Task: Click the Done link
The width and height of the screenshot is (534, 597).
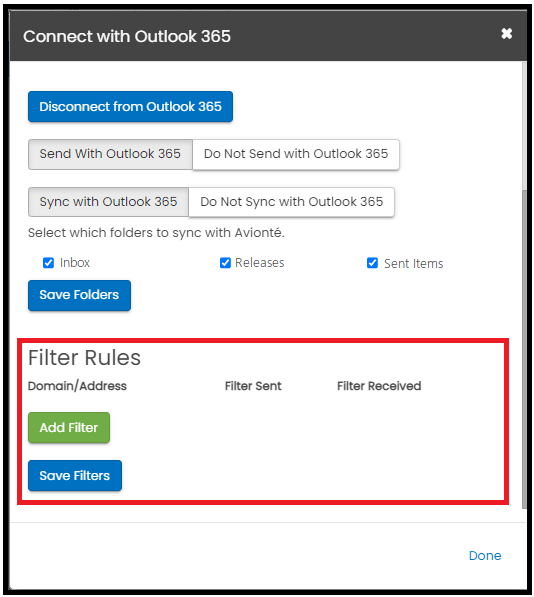Action: click(x=485, y=555)
